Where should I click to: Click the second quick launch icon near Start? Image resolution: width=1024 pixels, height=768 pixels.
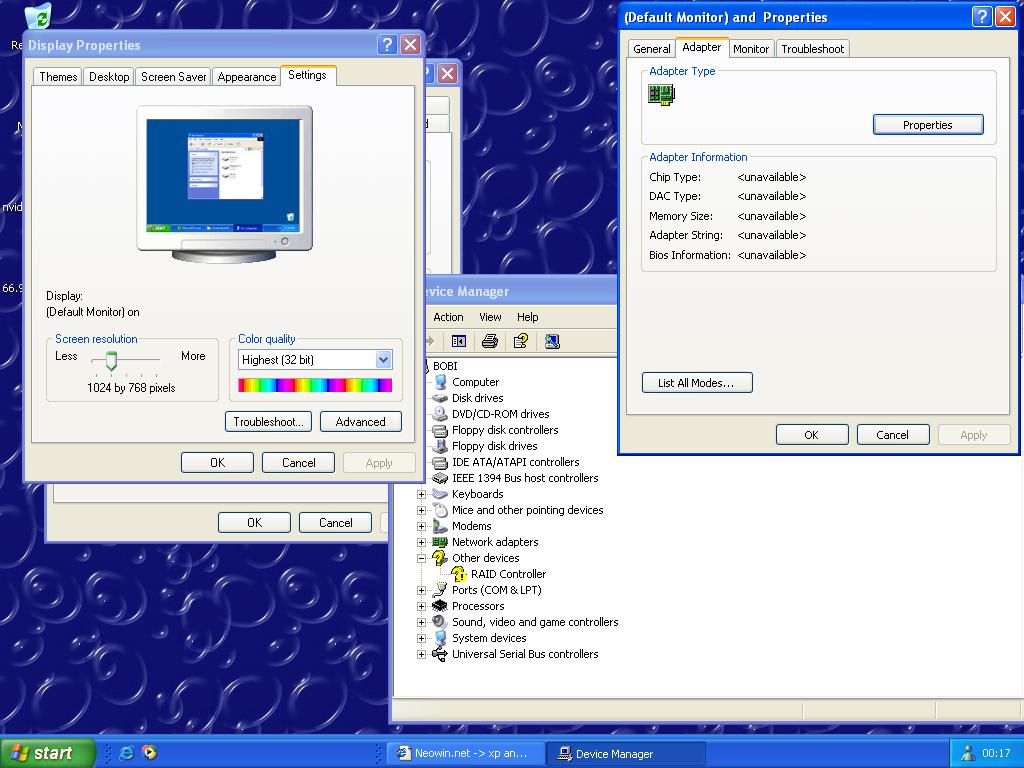pyautogui.click(x=148, y=753)
